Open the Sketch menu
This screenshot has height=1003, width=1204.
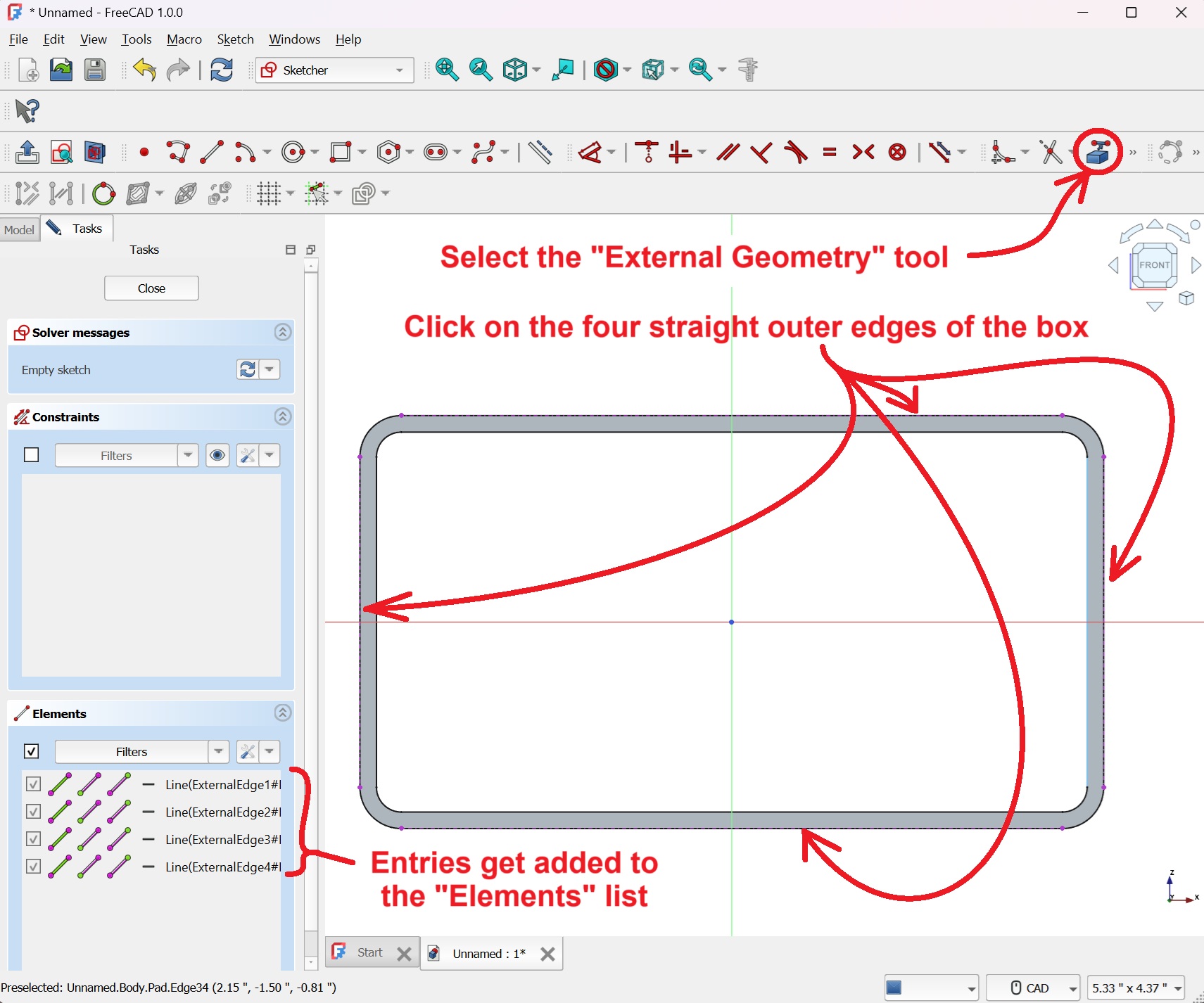tap(235, 39)
